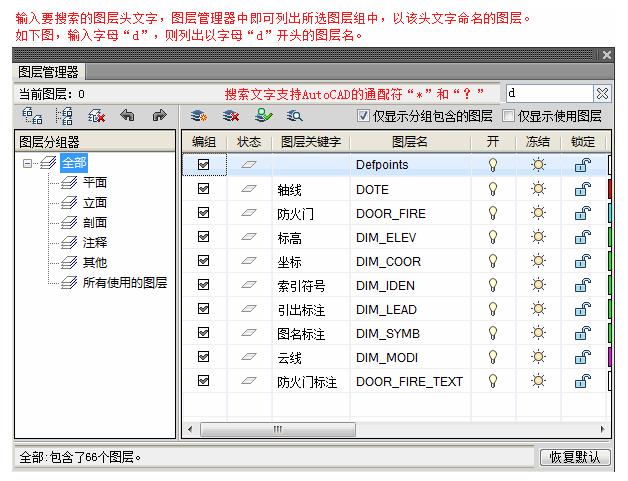Click the undo arrow icon
628x481 pixels.
127,116
